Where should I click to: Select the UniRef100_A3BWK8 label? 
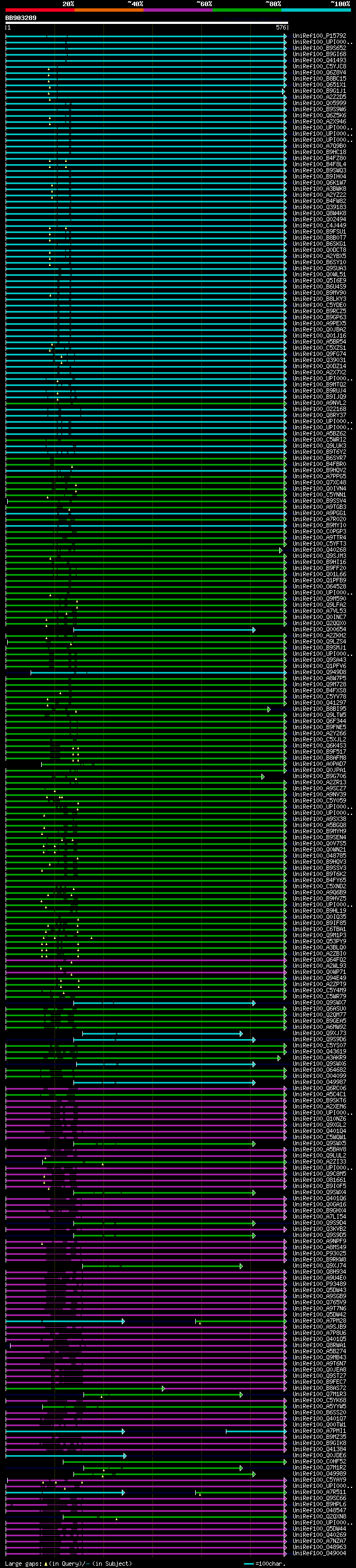[319, 189]
